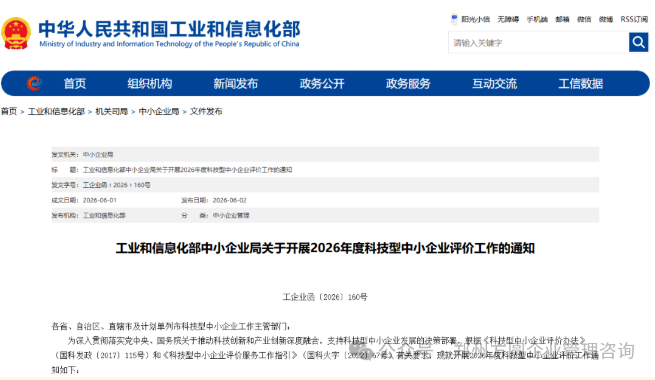Click the salutation line starting 各省、自治区

tap(170, 326)
